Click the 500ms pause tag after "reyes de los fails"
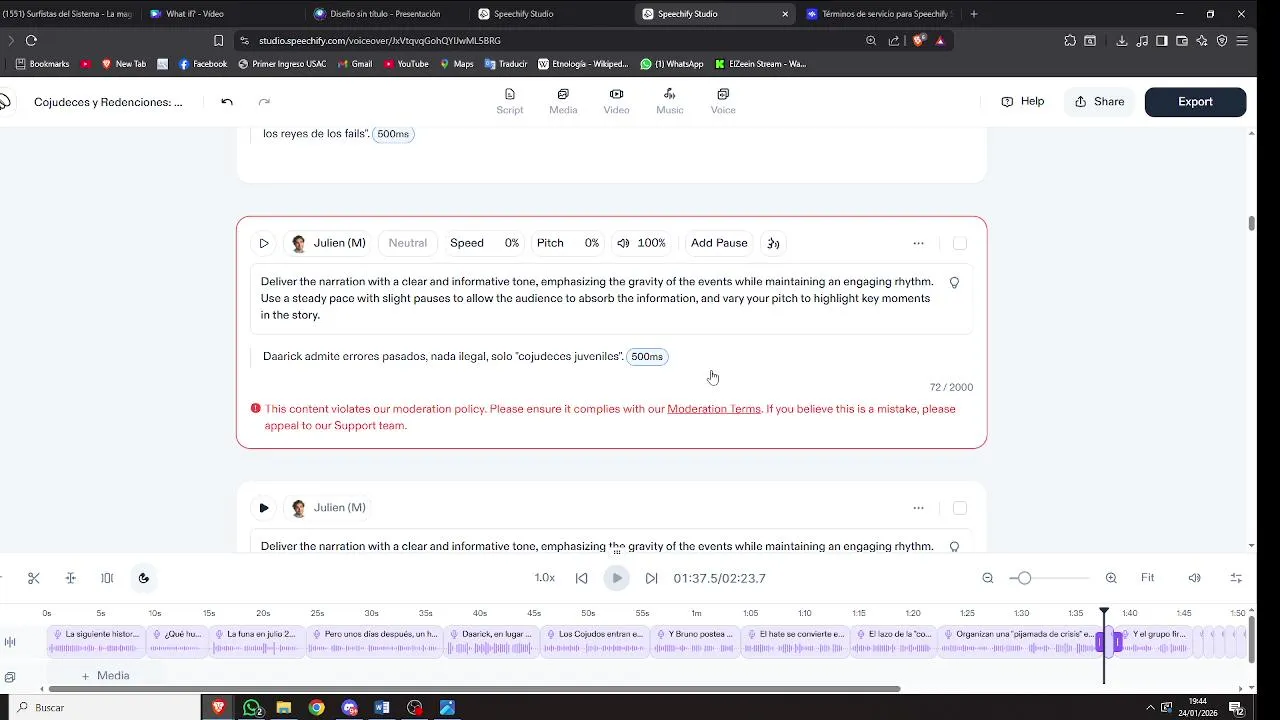1280x720 pixels. pyautogui.click(x=393, y=134)
